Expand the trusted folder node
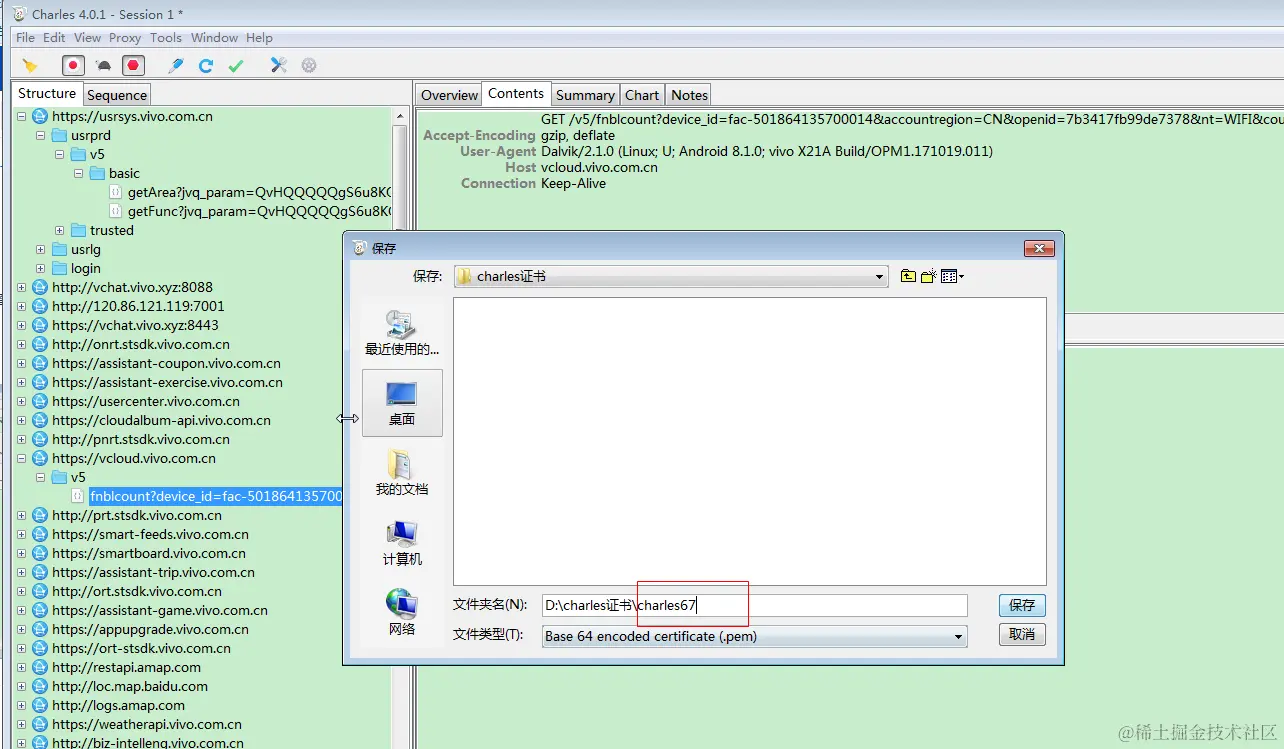The image size is (1284, 749). point(60,230)
